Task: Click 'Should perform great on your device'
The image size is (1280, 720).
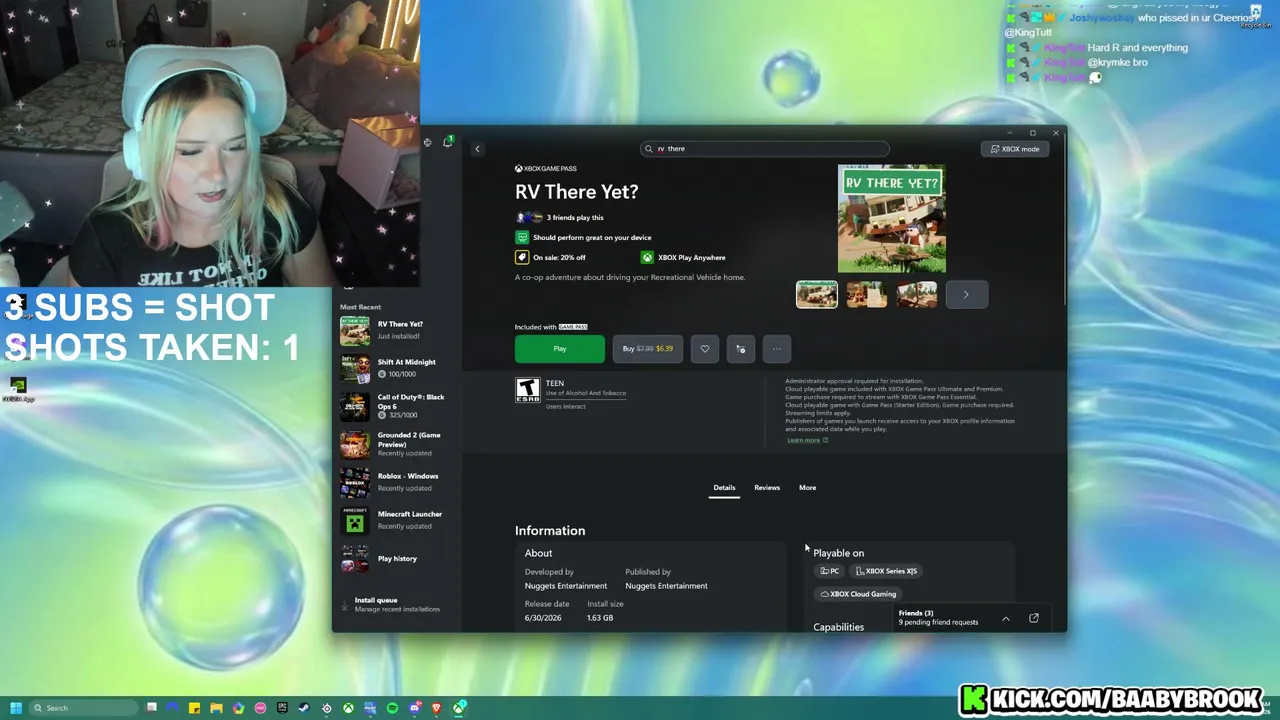Action: 592,237
